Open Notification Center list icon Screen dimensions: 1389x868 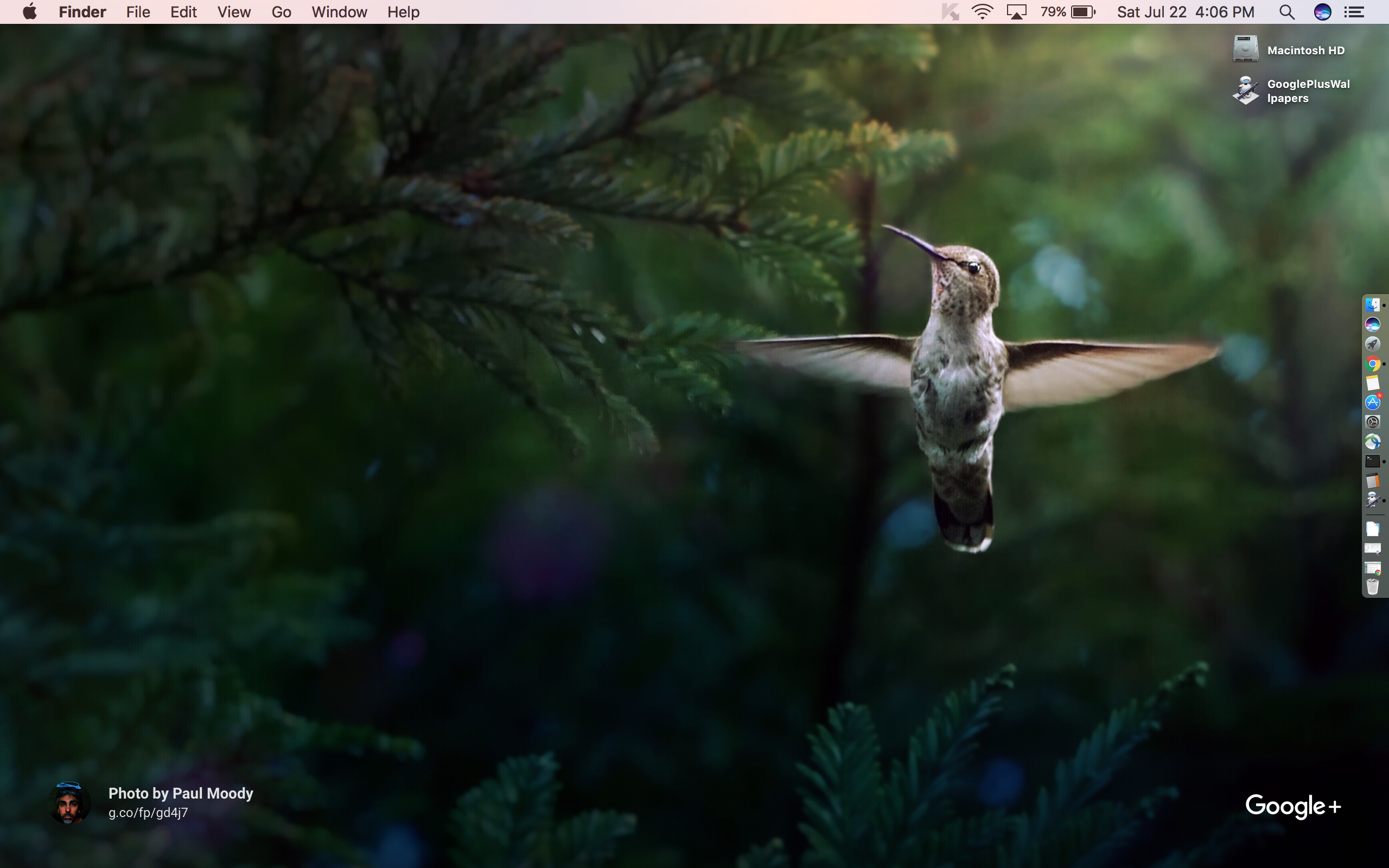pos(1354,11)
